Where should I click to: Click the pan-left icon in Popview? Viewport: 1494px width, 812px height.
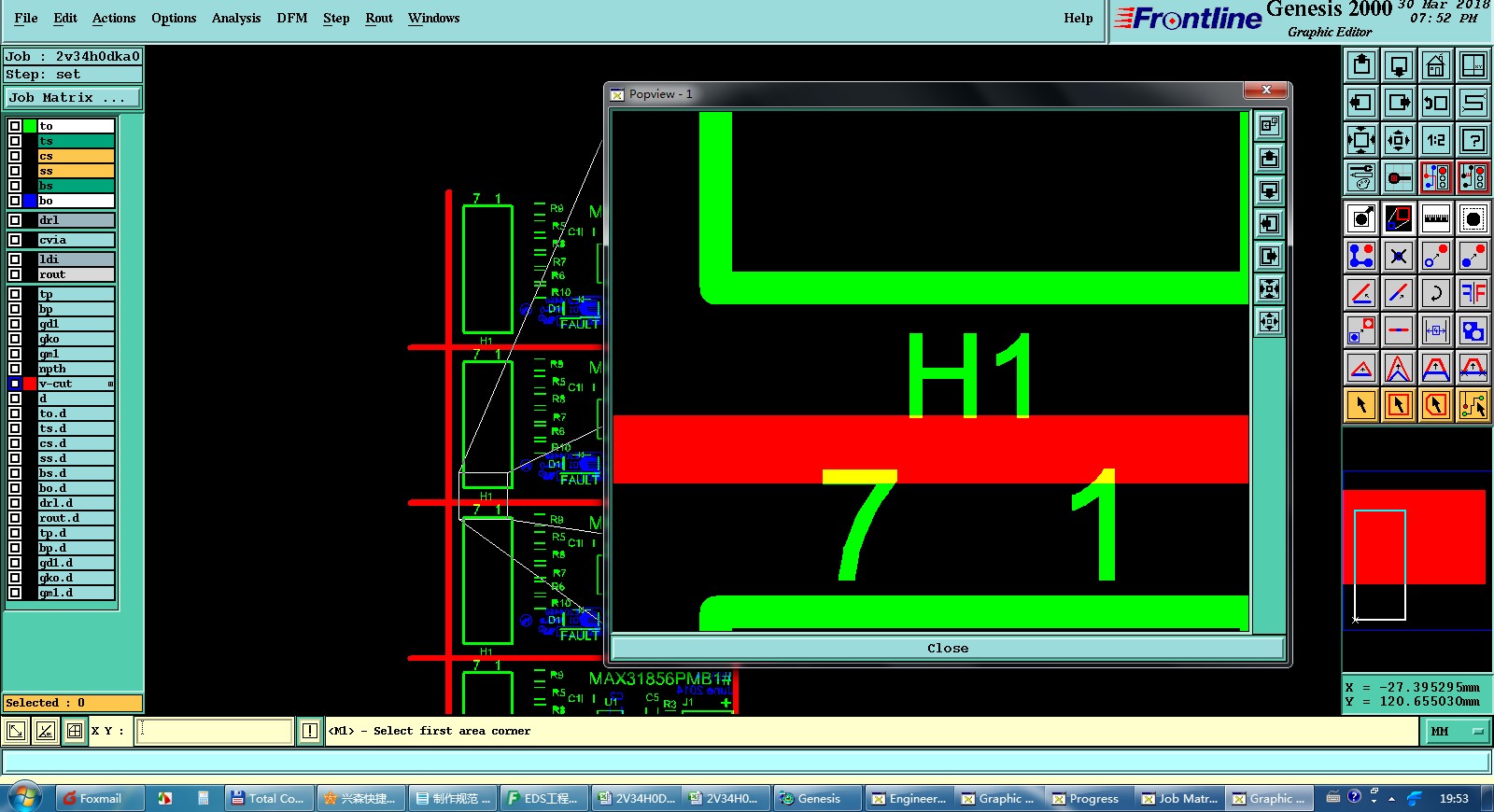pyautogui.click(x=1269, y=224)
